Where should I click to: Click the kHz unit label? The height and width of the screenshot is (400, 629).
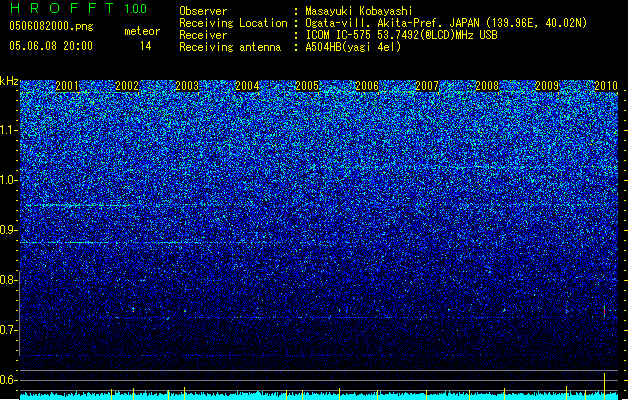click(x=9, y=81)
